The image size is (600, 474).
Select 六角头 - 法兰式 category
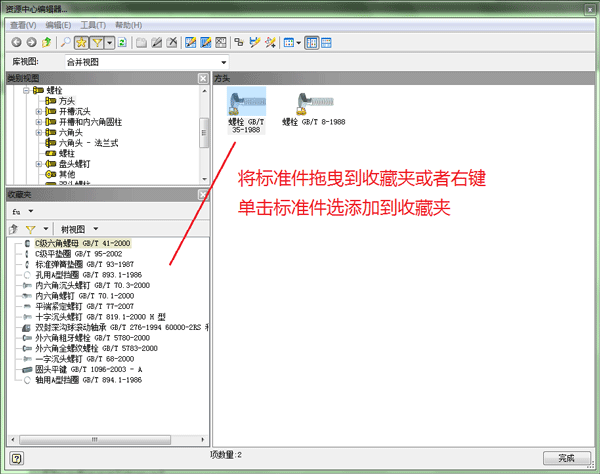[88, 143]
